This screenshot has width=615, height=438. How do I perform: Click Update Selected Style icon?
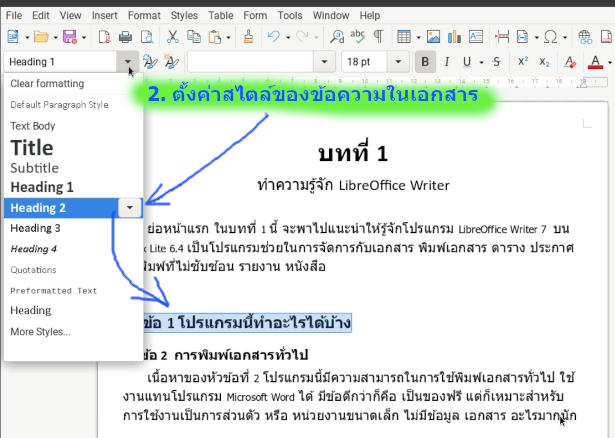(150, 62)
